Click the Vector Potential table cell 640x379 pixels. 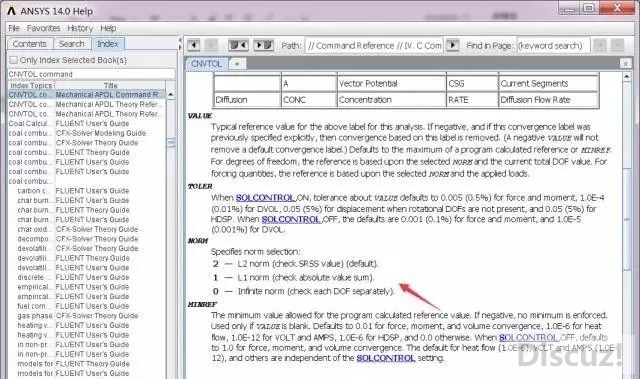click(391, 83)
